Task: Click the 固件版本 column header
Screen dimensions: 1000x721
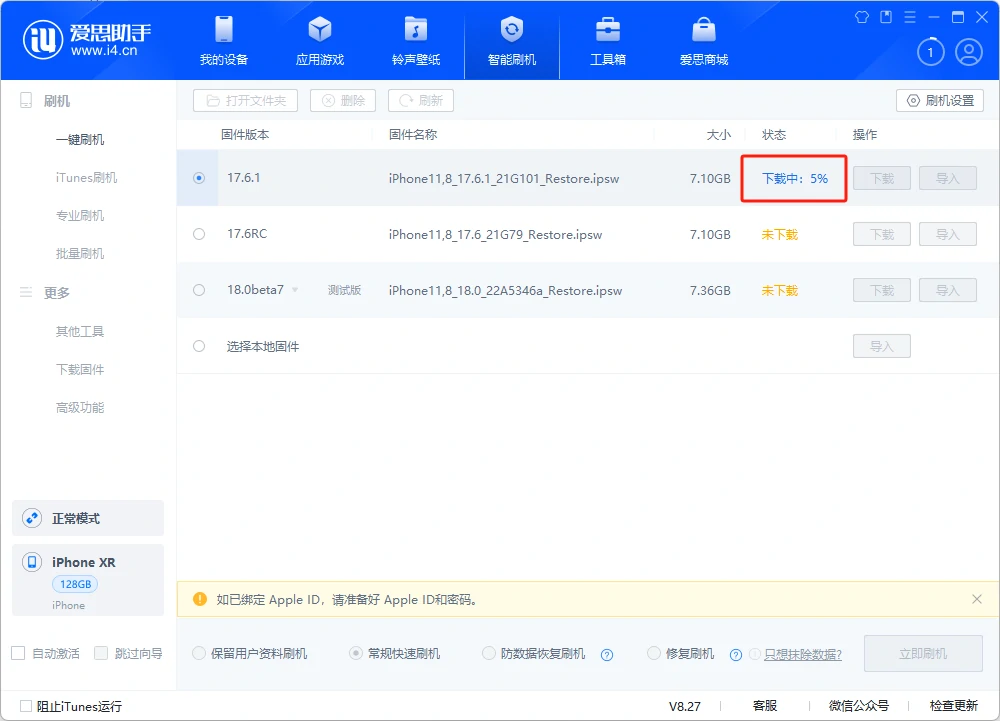Action: (245, 135)
